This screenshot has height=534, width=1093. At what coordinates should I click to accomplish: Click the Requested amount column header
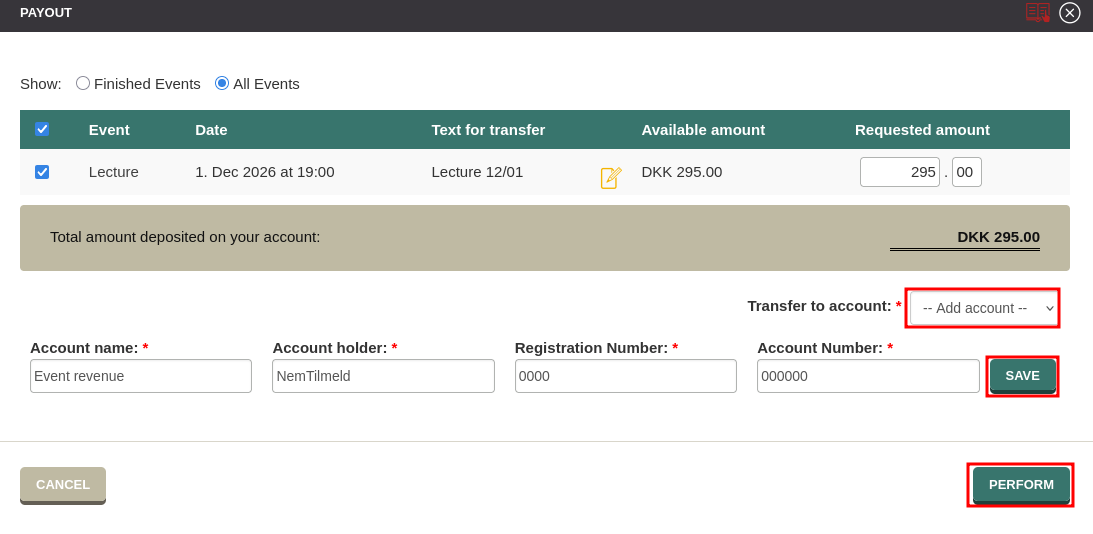coord(922,129)
